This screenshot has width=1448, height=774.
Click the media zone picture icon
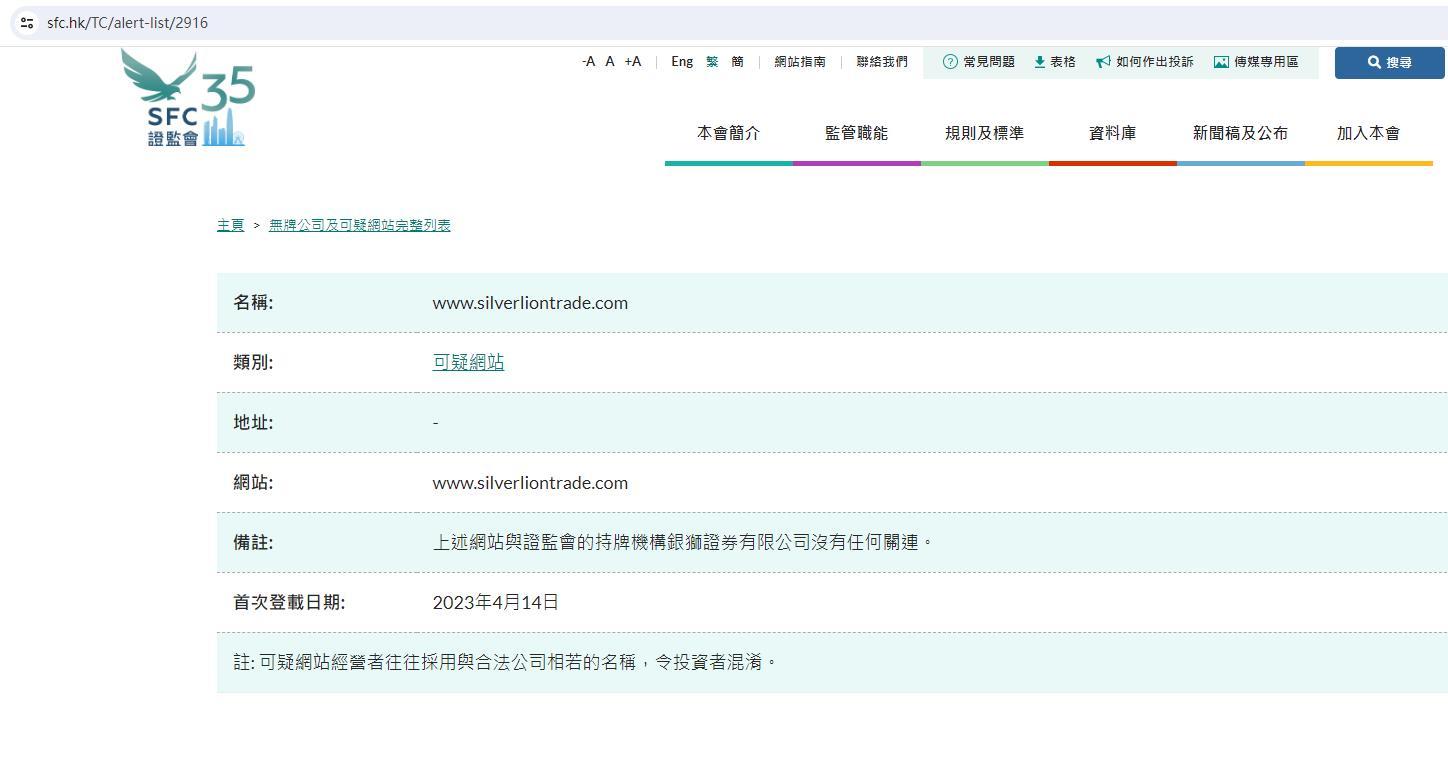click(x=1221, y=62)
